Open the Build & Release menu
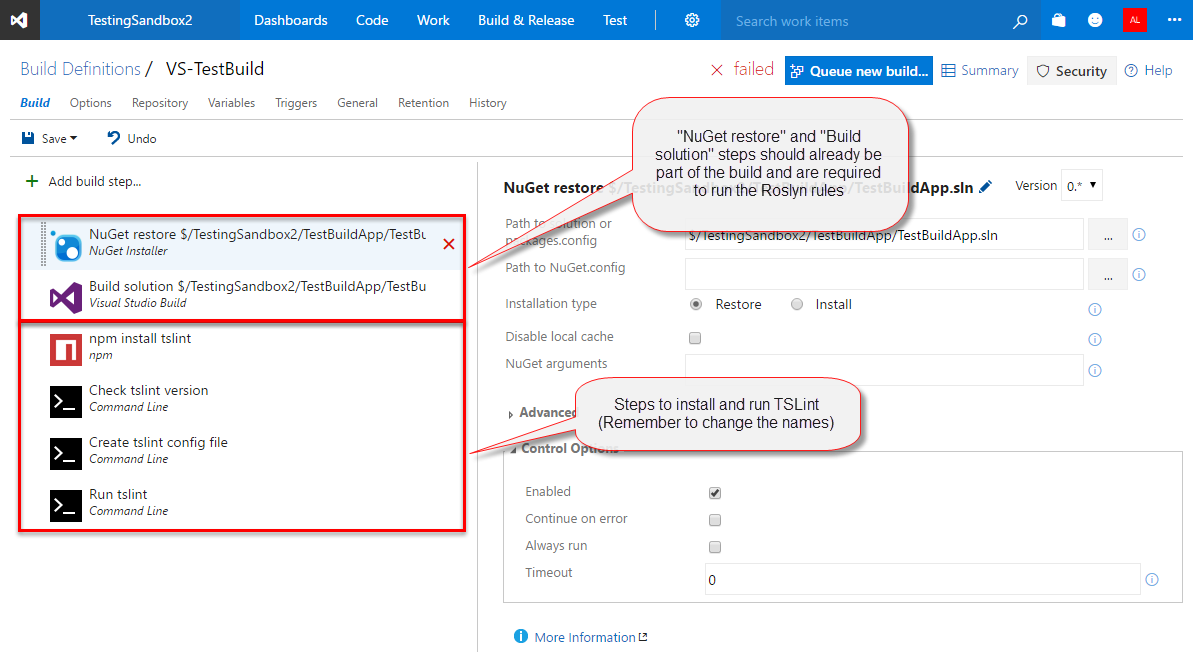Viewport: 1193px width, 652px height. coord(526,20)
